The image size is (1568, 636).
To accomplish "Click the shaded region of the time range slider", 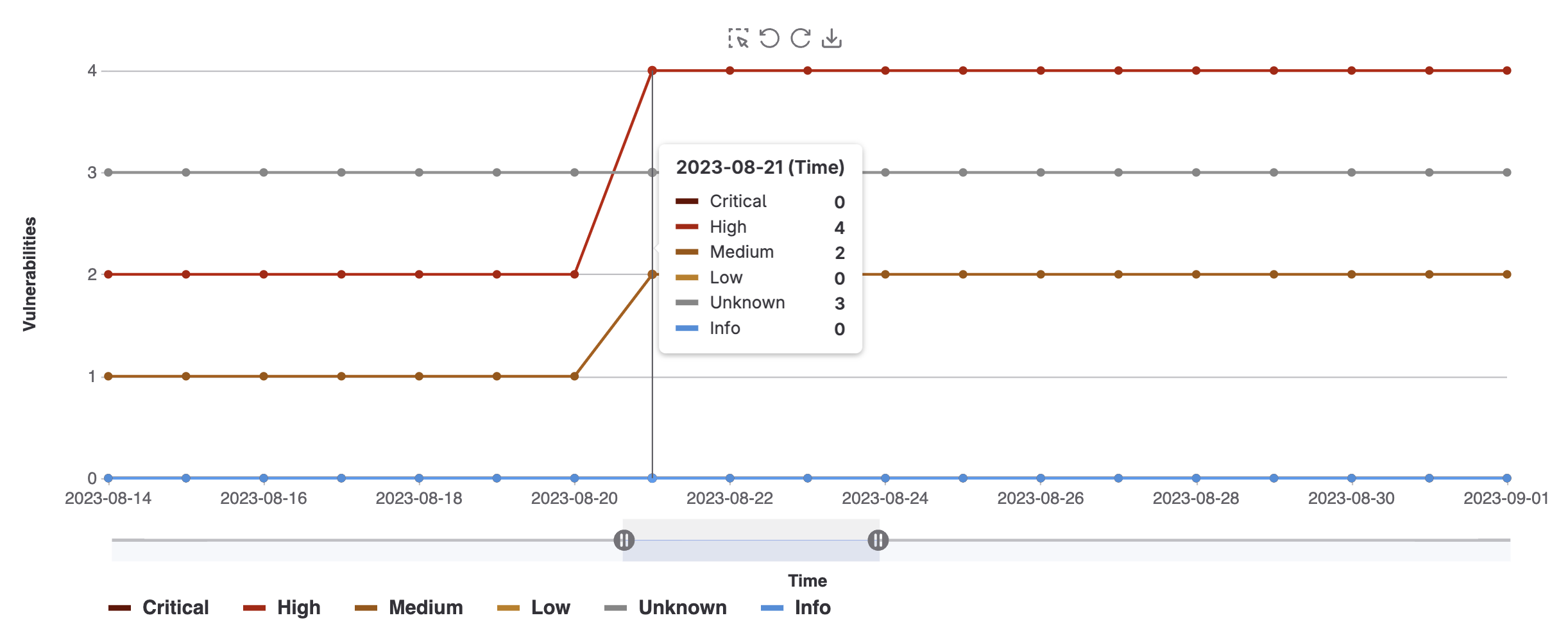I will tap(751, 541).
